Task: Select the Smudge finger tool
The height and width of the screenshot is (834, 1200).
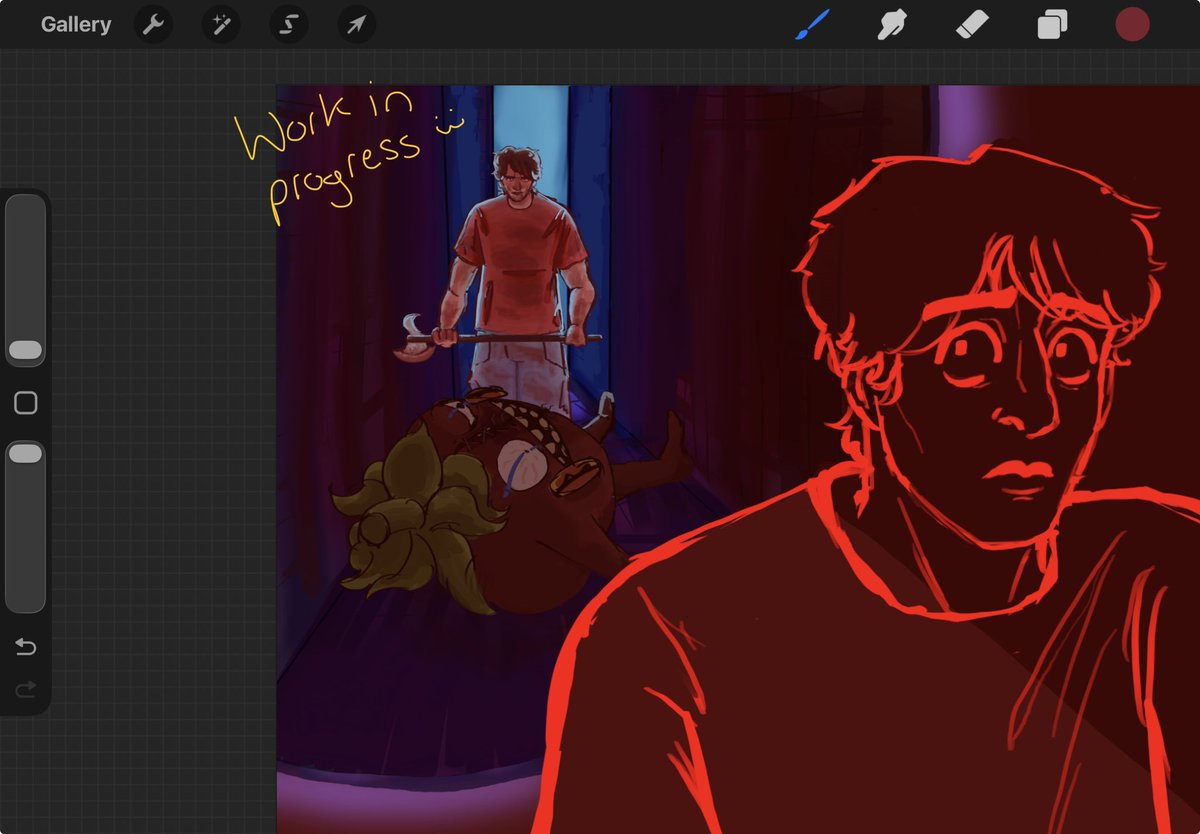Action: [x=892, y=24]
